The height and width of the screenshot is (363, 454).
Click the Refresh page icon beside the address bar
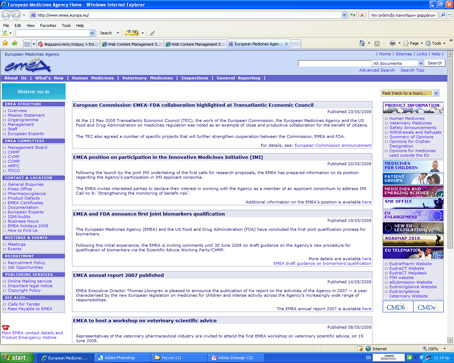coord(353,15)
